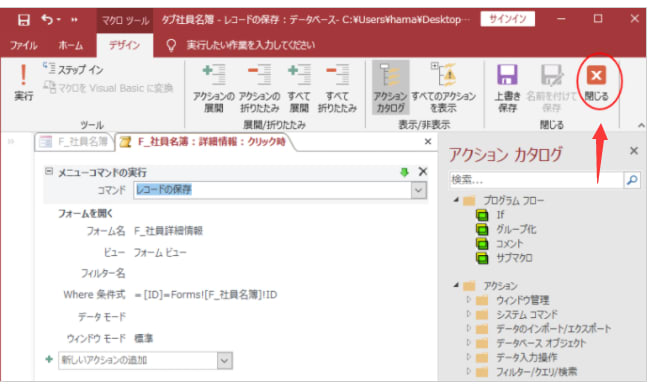659x385 pixels.
Task: Move the メニューコマンドの実行 action down with green arrow
Action: click(404, 171)
